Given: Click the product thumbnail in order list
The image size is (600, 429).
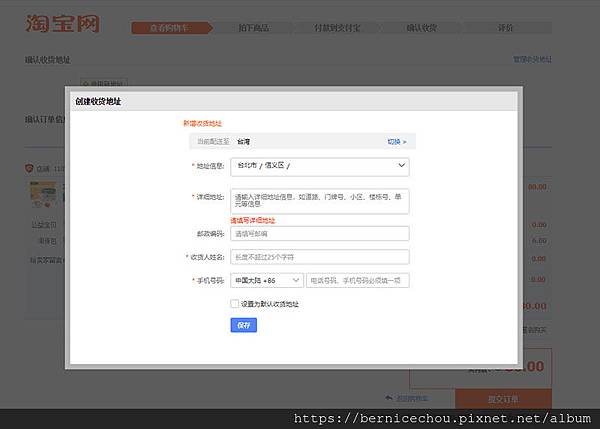Looking at the screenshot, I should pos(43,194).
